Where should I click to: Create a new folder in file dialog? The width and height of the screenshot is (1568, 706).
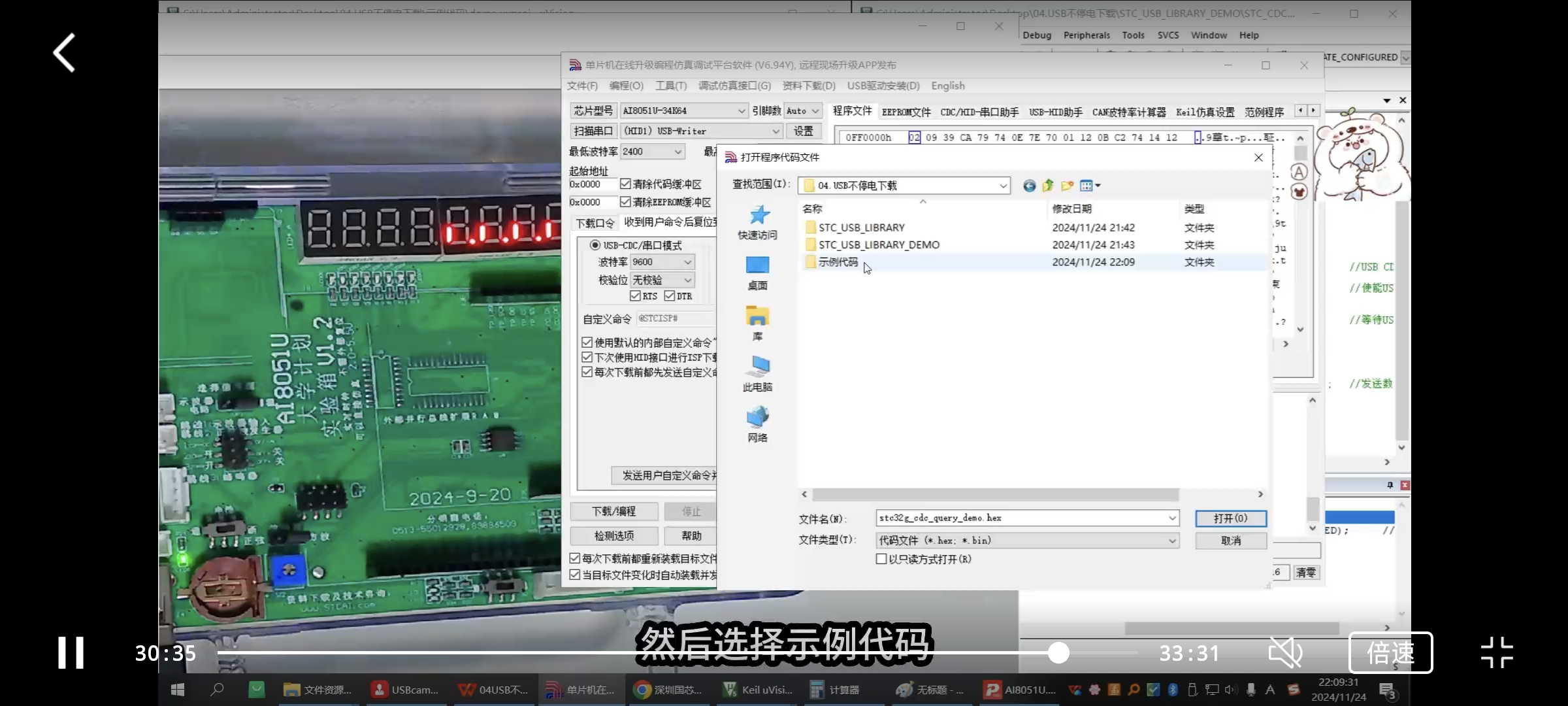[1068, 186]
